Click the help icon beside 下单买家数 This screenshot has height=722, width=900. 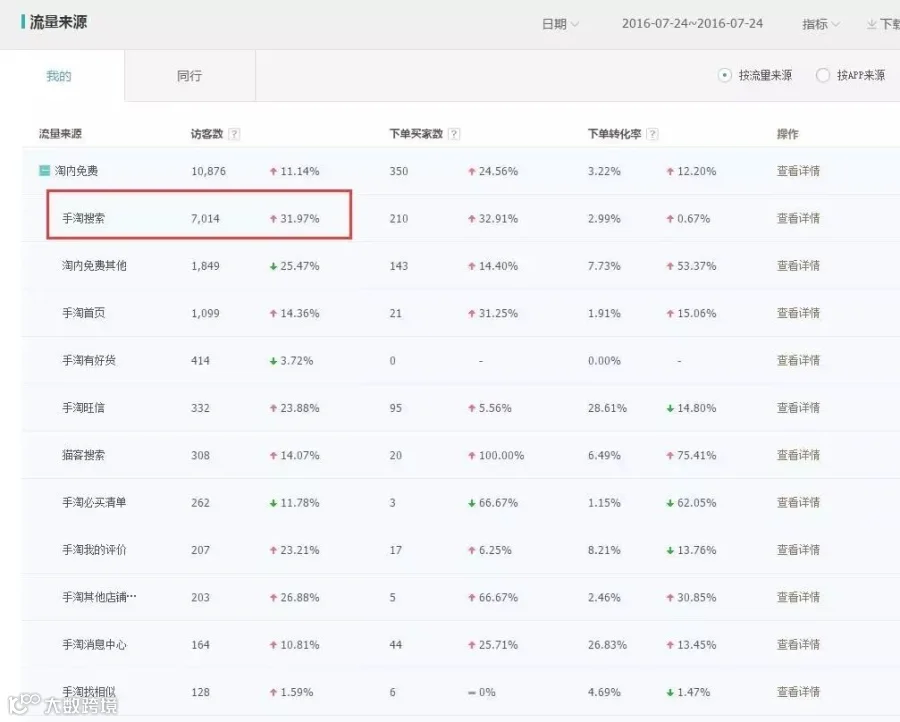pyautogui.click(x=454, y=134)
